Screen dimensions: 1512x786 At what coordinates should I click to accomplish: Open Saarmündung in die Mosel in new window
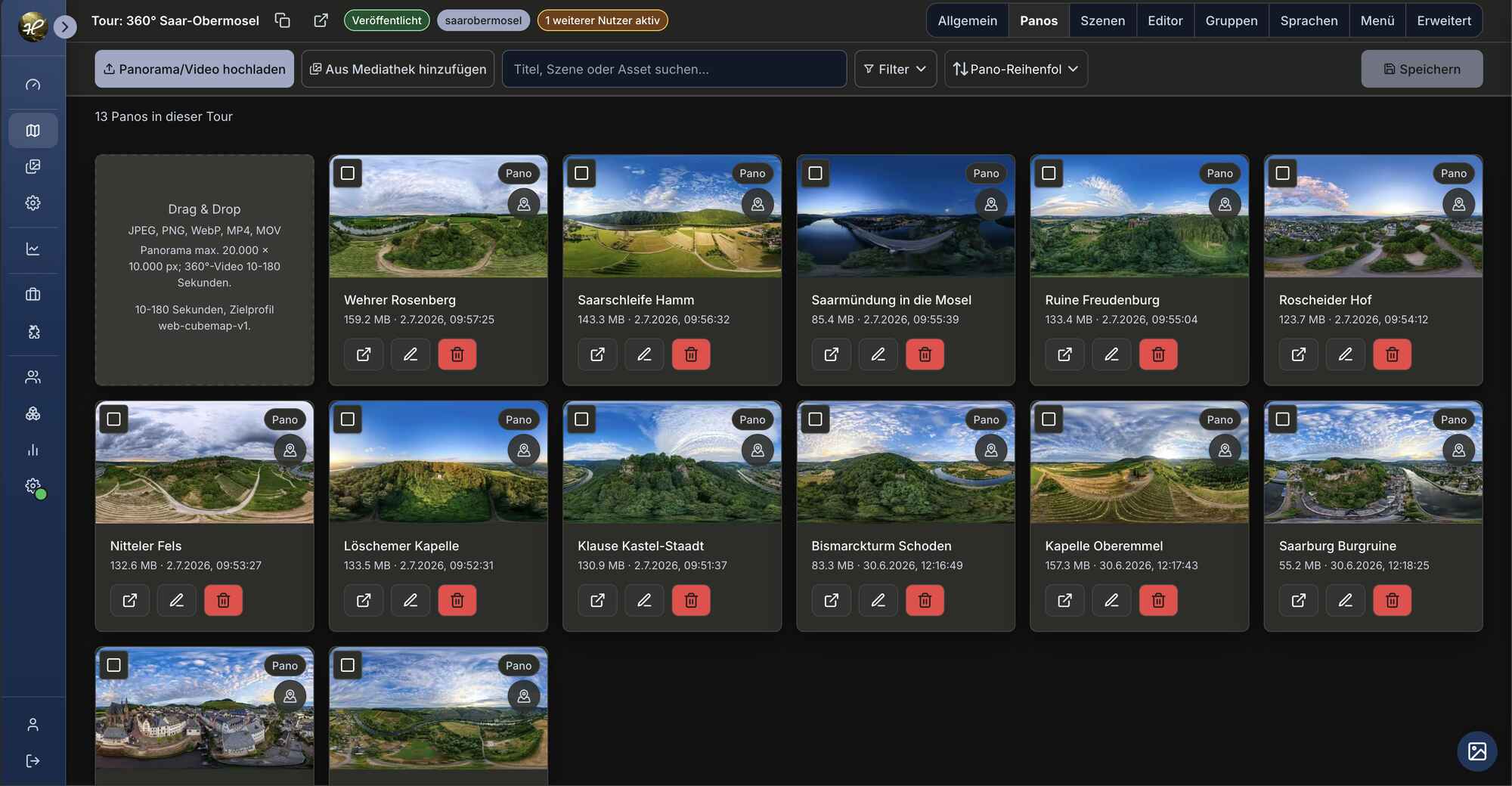click(831, 354)
